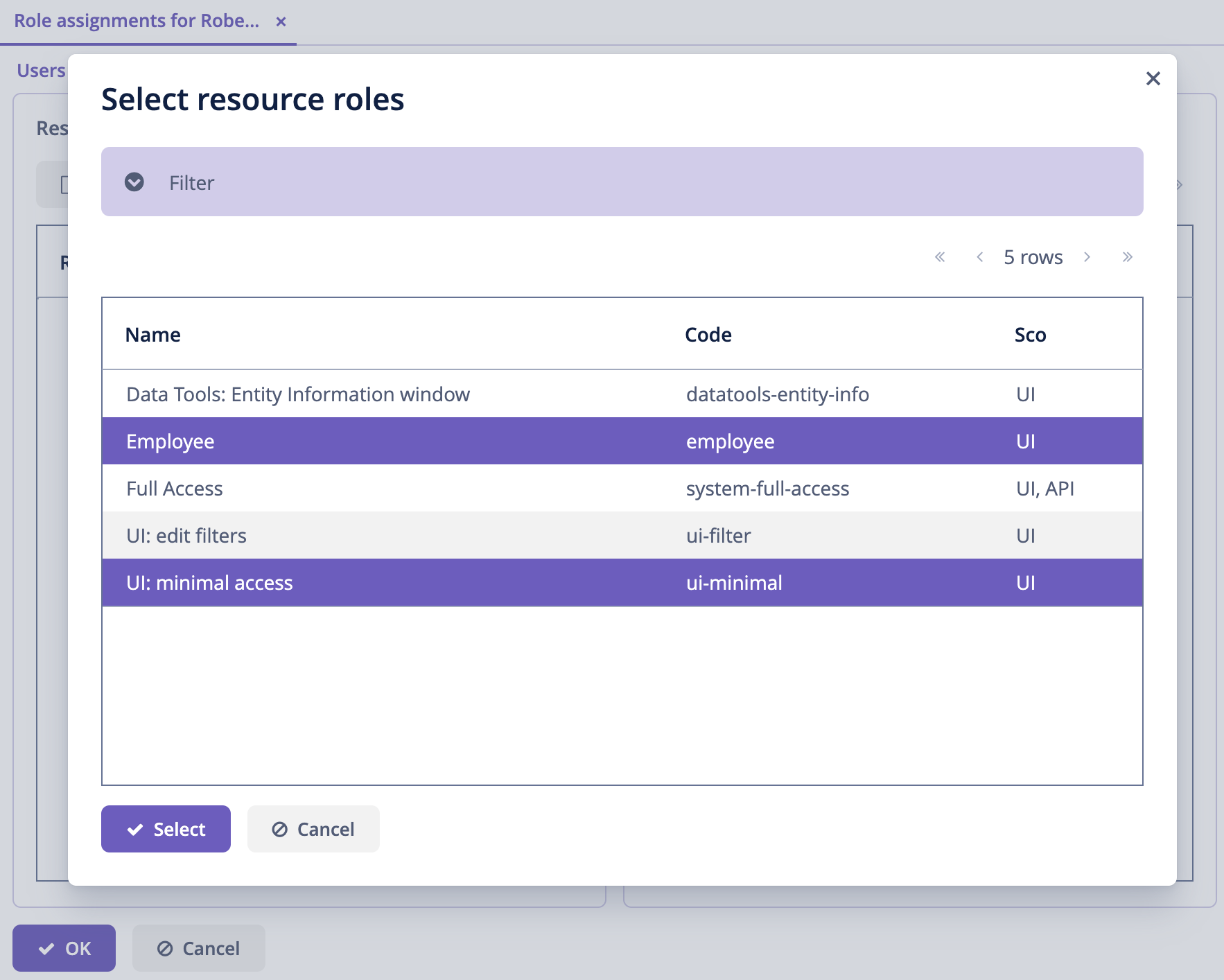
Task: Select Data Tools: Entity Information window row
Action: pyautogui.click(x=622, y=394)
